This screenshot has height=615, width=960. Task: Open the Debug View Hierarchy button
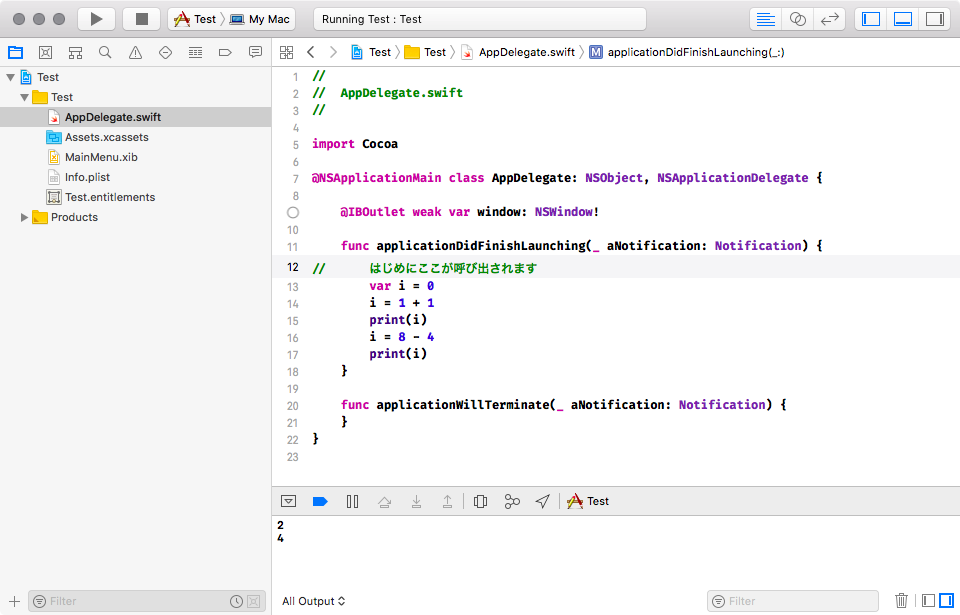(480, 501)
